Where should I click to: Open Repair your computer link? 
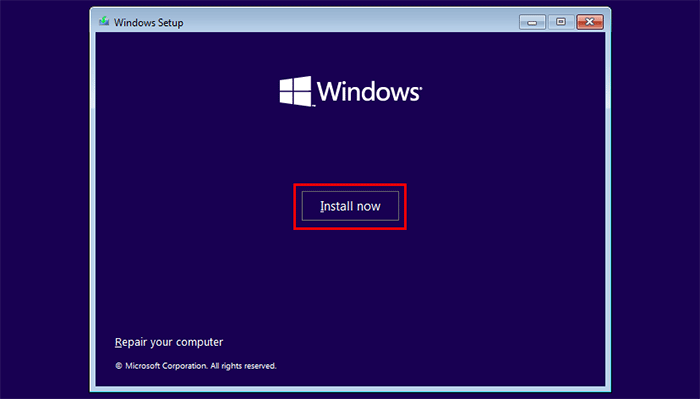click(x=169, y=342)
